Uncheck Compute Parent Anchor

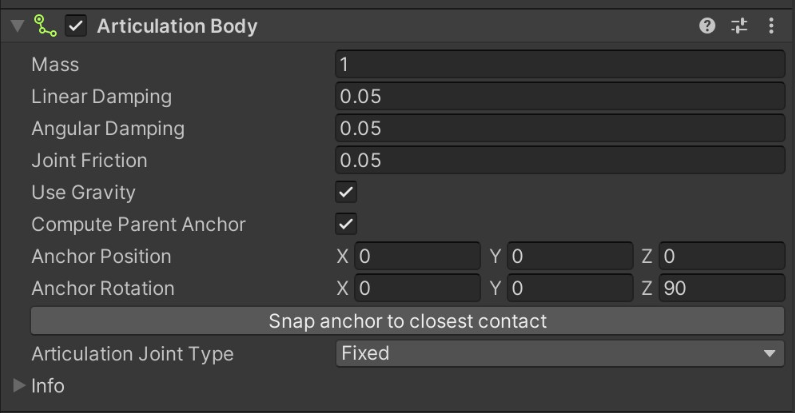click(346, 224)
